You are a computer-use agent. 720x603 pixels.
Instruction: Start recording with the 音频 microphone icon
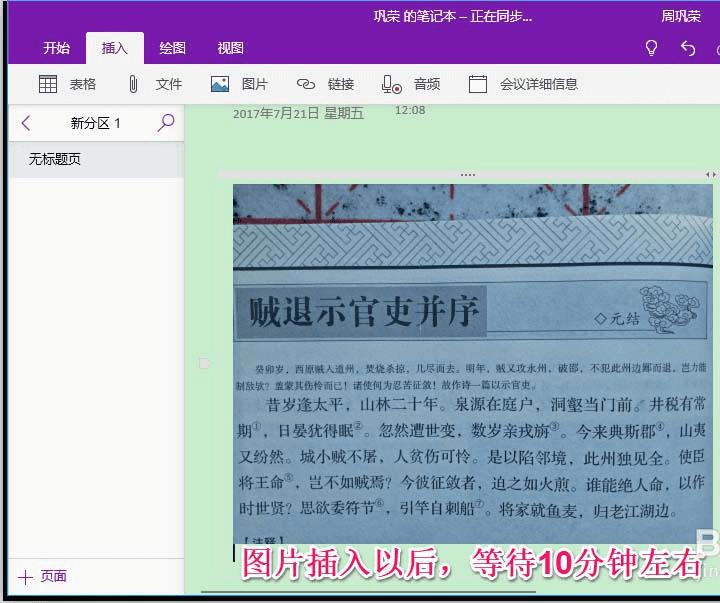pyautogui.click(x=392, y=85)
